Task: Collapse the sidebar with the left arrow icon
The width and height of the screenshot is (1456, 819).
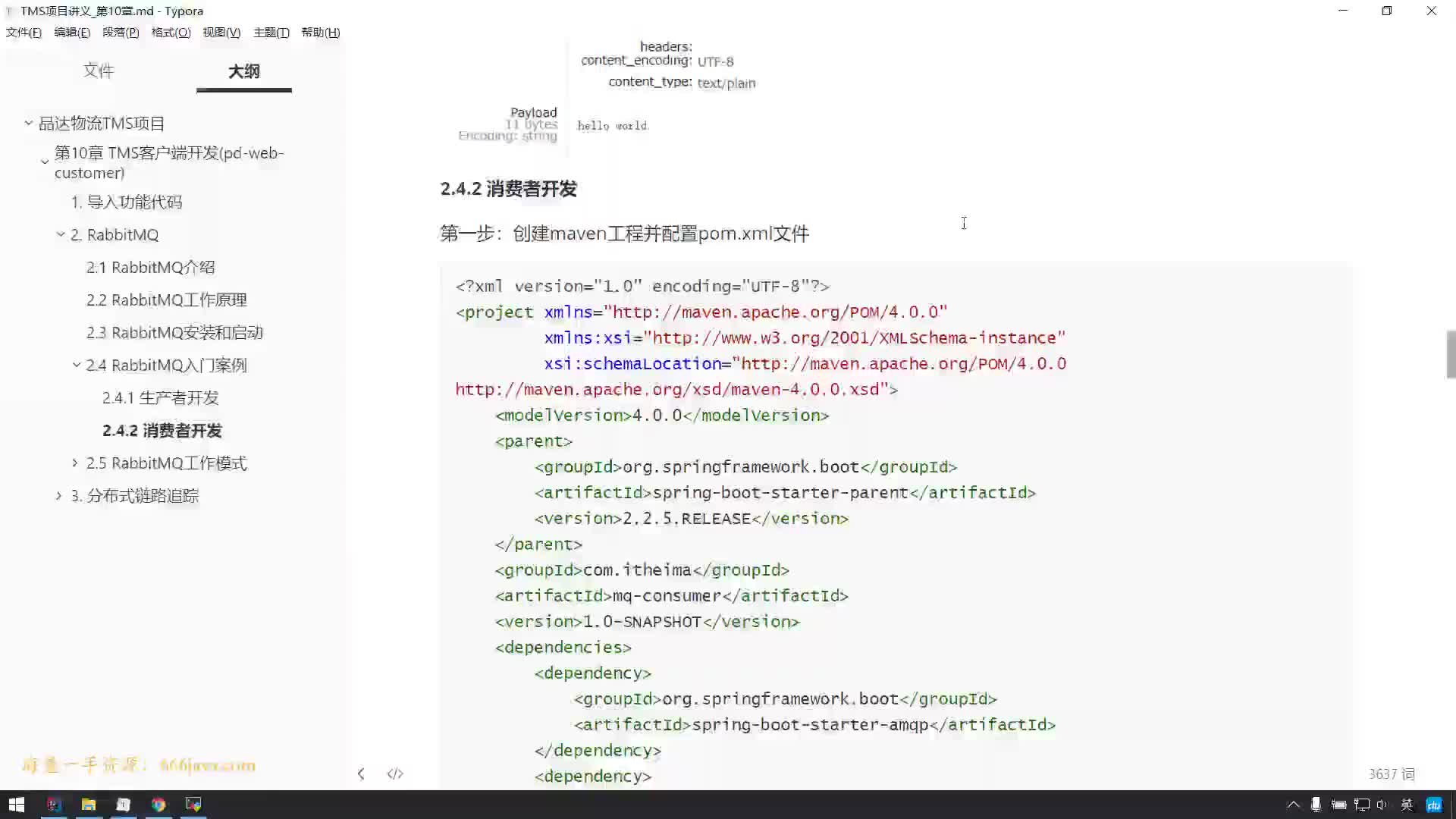Action: [x=361, y=773]
